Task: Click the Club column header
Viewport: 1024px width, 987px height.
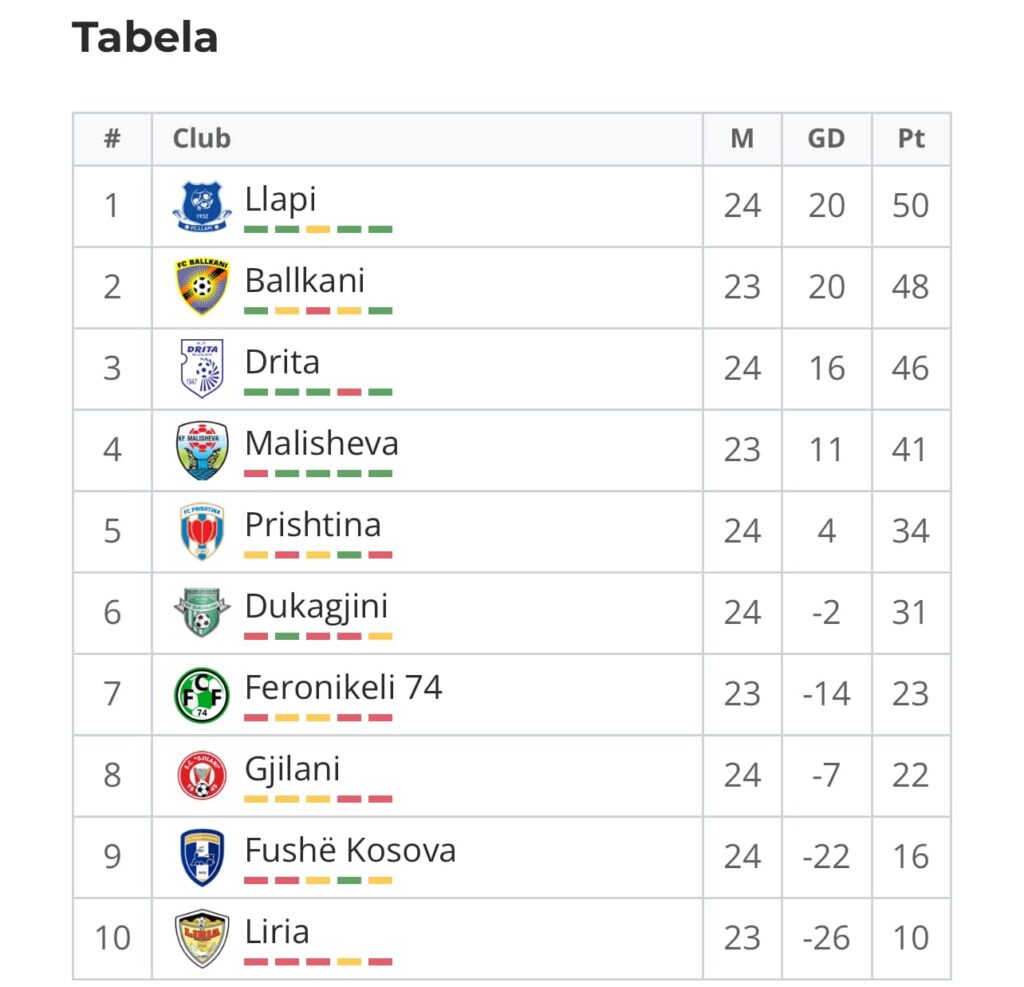Action: (x=201, y=138)
